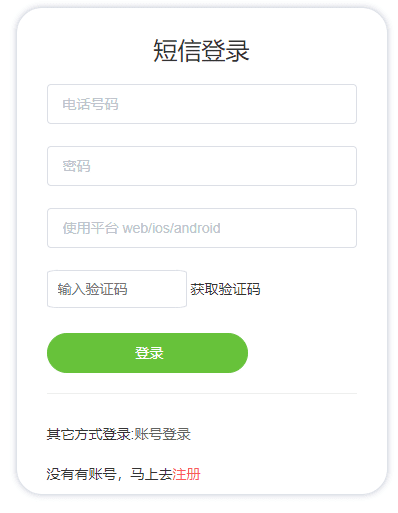Place cursor in phone number input
The image size is (398, 513).
202,104
